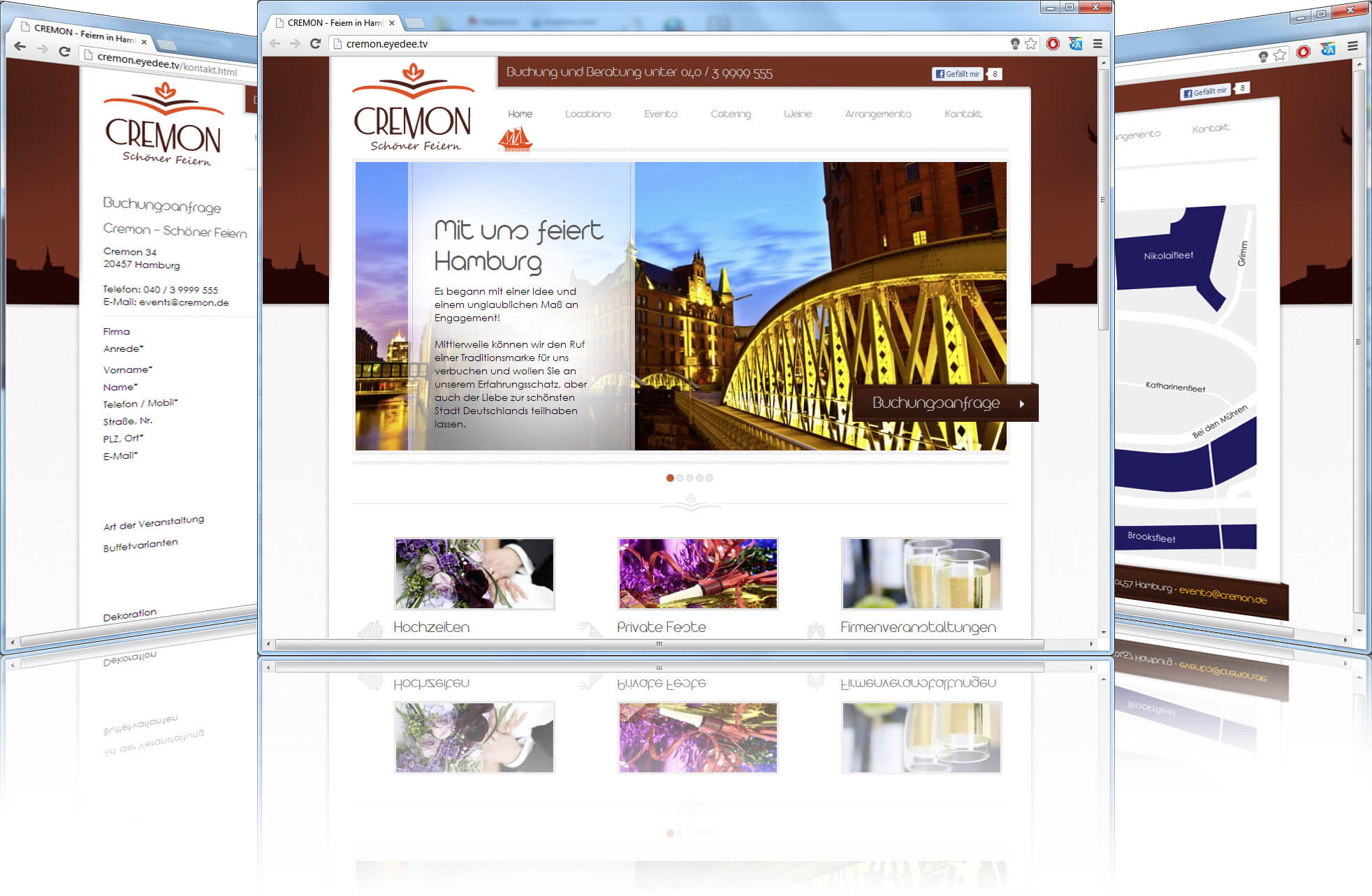Select the fifth slider pagination dot
The width and height of the screenshot is (1372, 896).
pyautogui.click(x=709, y=478)
